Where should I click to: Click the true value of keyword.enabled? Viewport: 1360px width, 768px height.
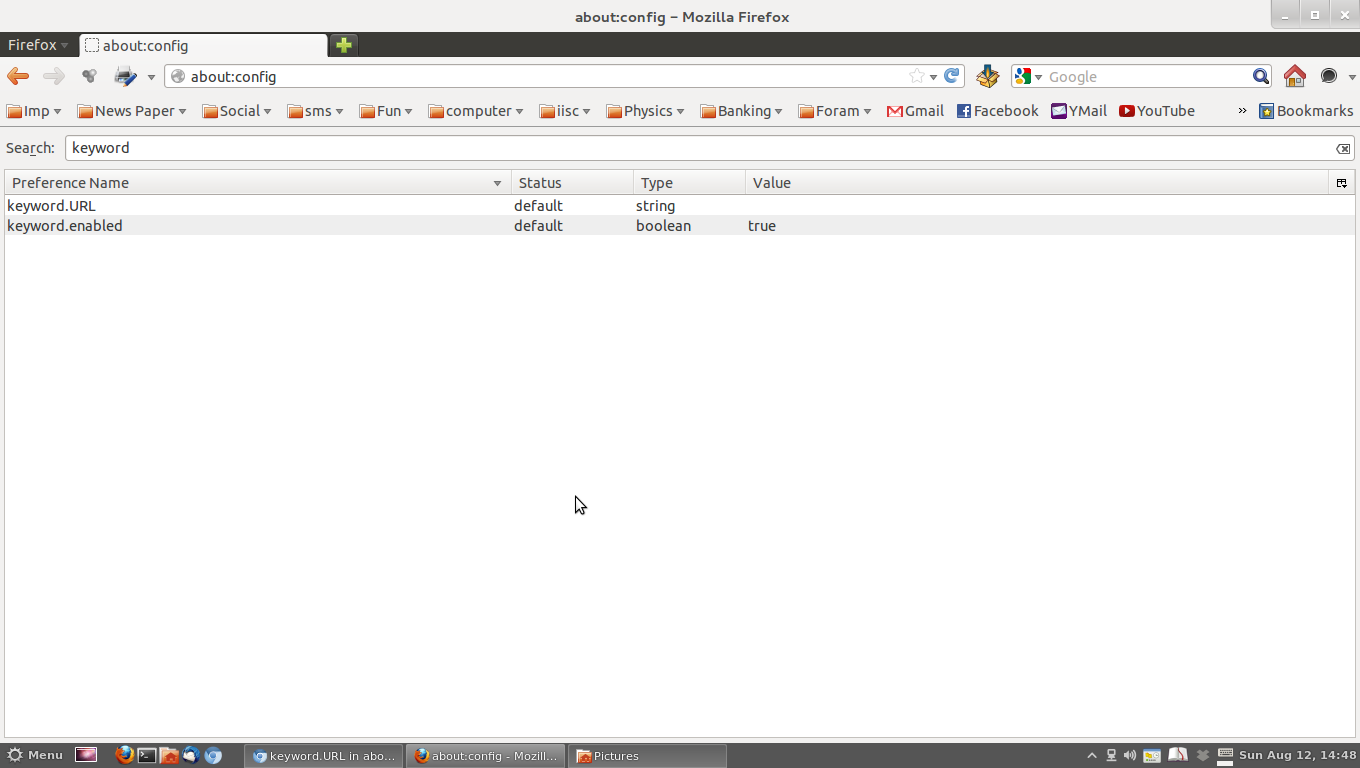click(762, 226)
